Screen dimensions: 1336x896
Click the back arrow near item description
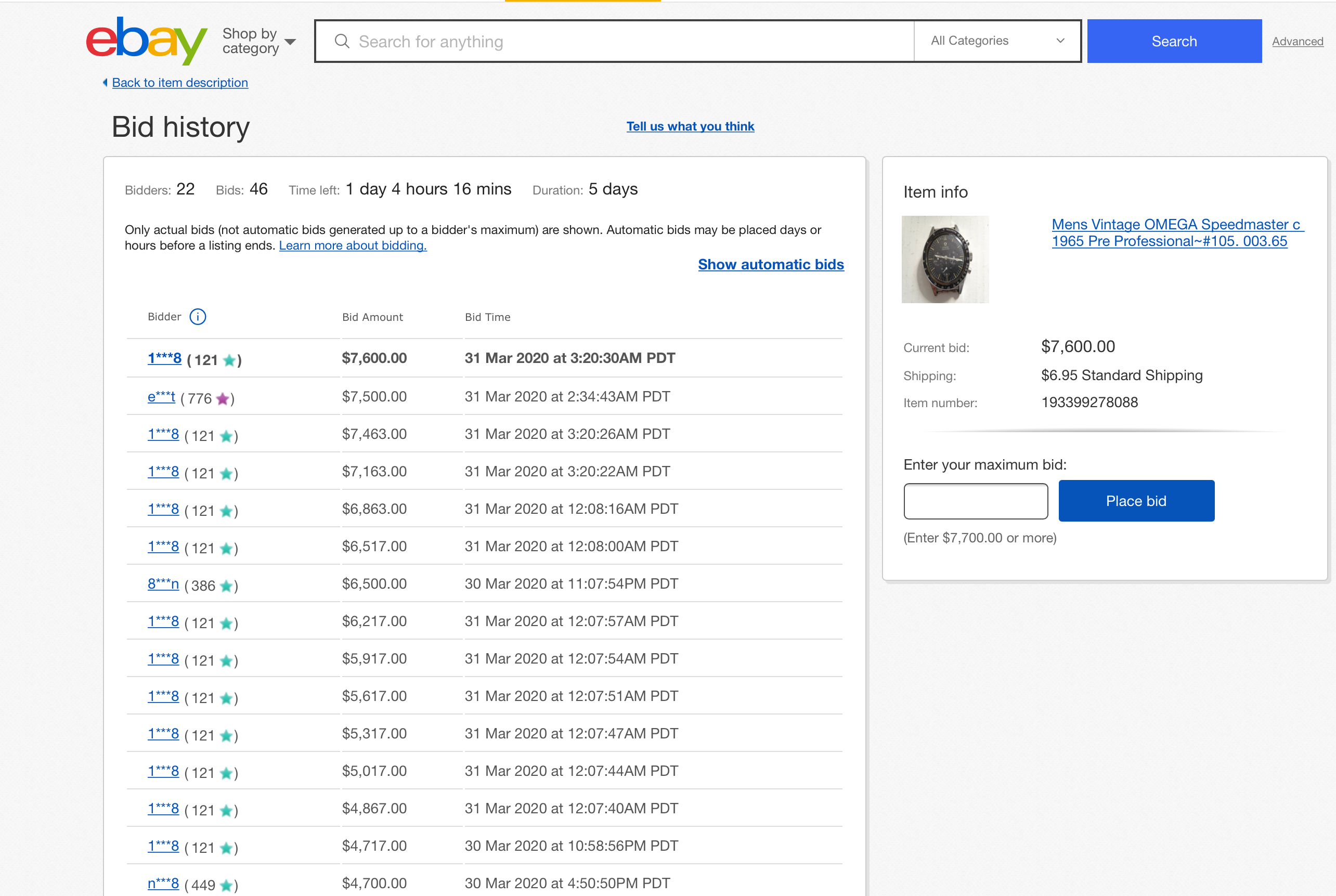105,82
